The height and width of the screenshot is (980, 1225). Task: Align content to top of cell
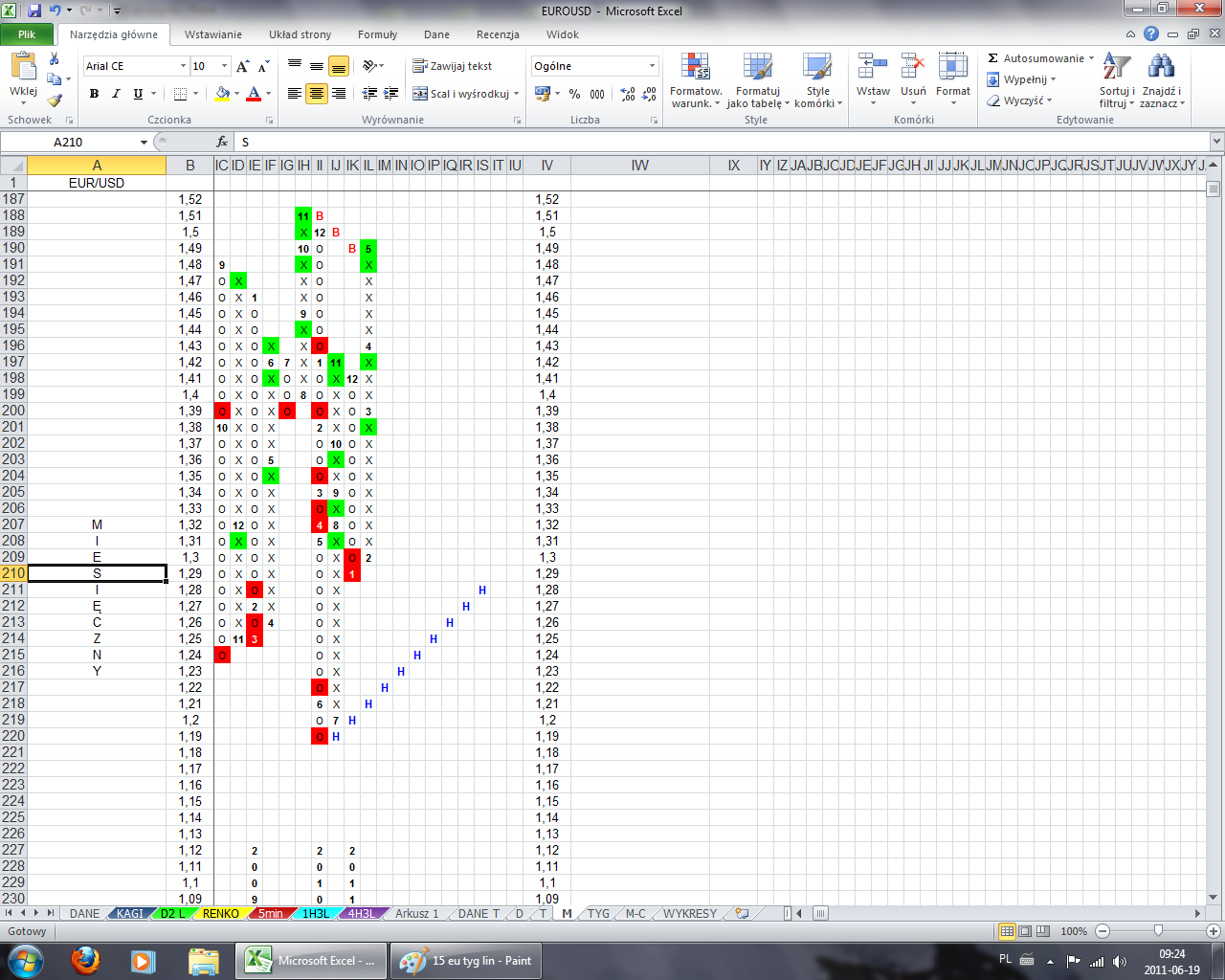tap(295, 66)
